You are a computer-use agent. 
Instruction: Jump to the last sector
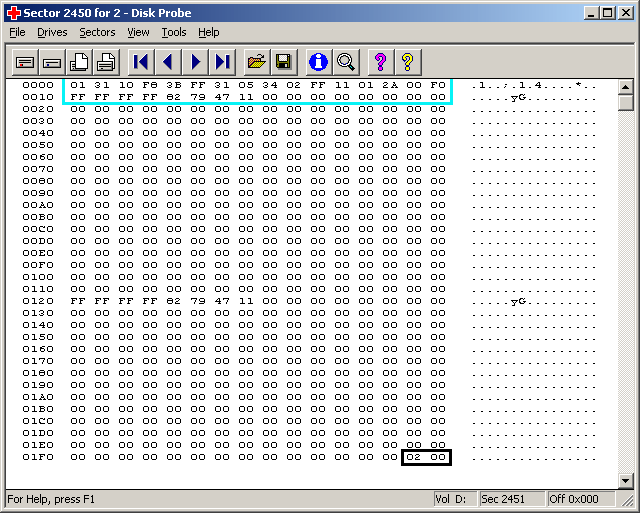click(222, 62)
